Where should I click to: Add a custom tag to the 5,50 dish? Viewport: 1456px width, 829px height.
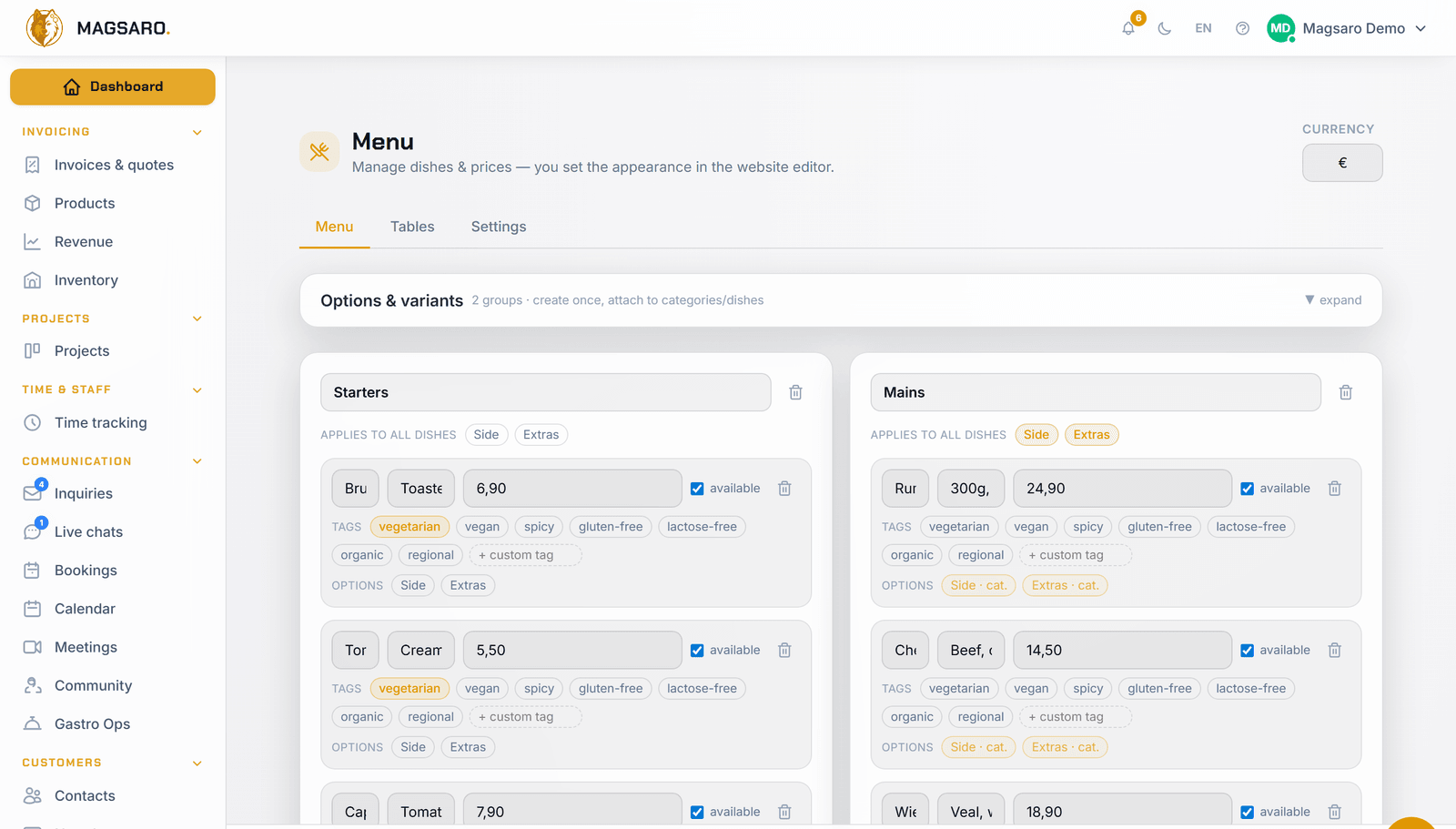(525, 717)
